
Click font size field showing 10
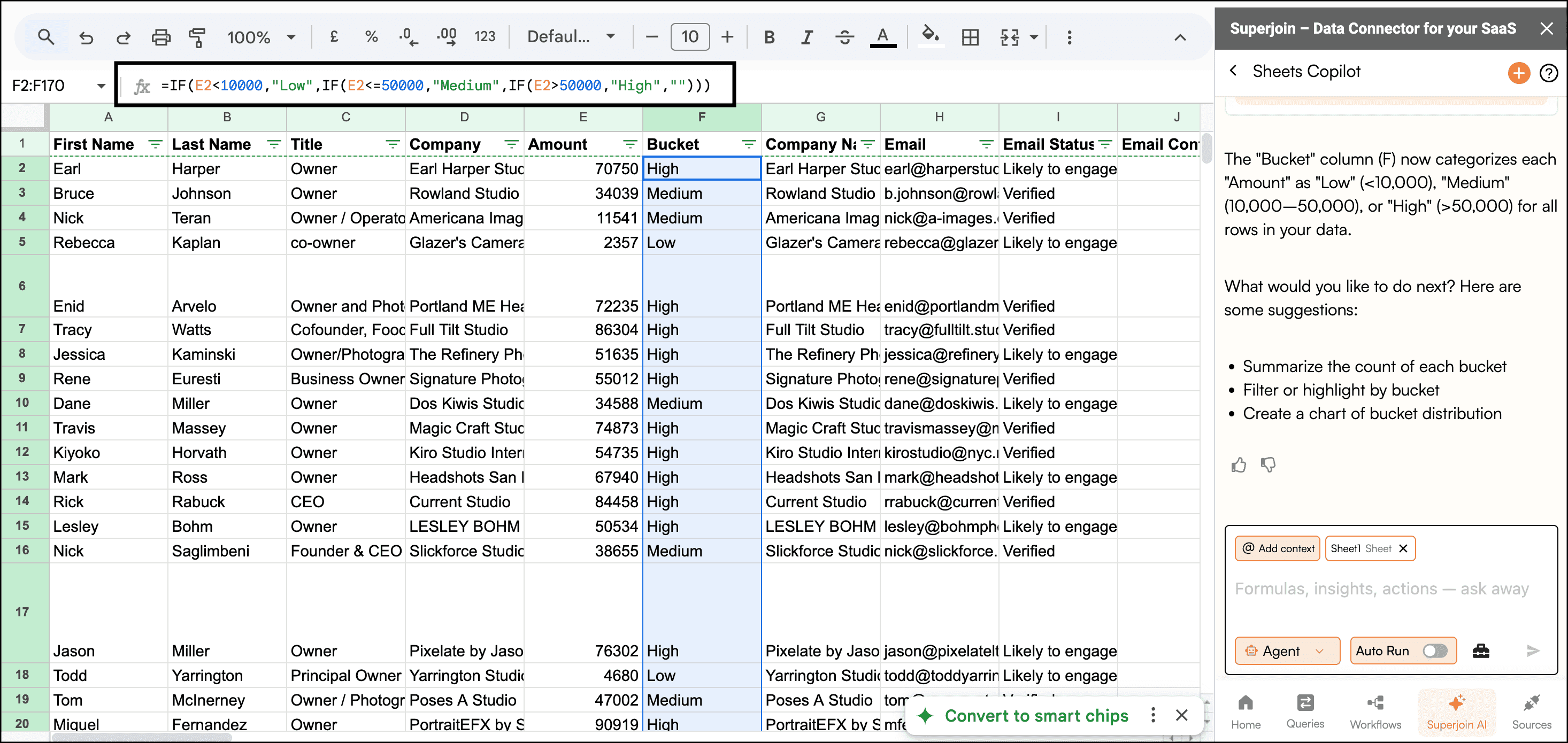pos(690,37)
